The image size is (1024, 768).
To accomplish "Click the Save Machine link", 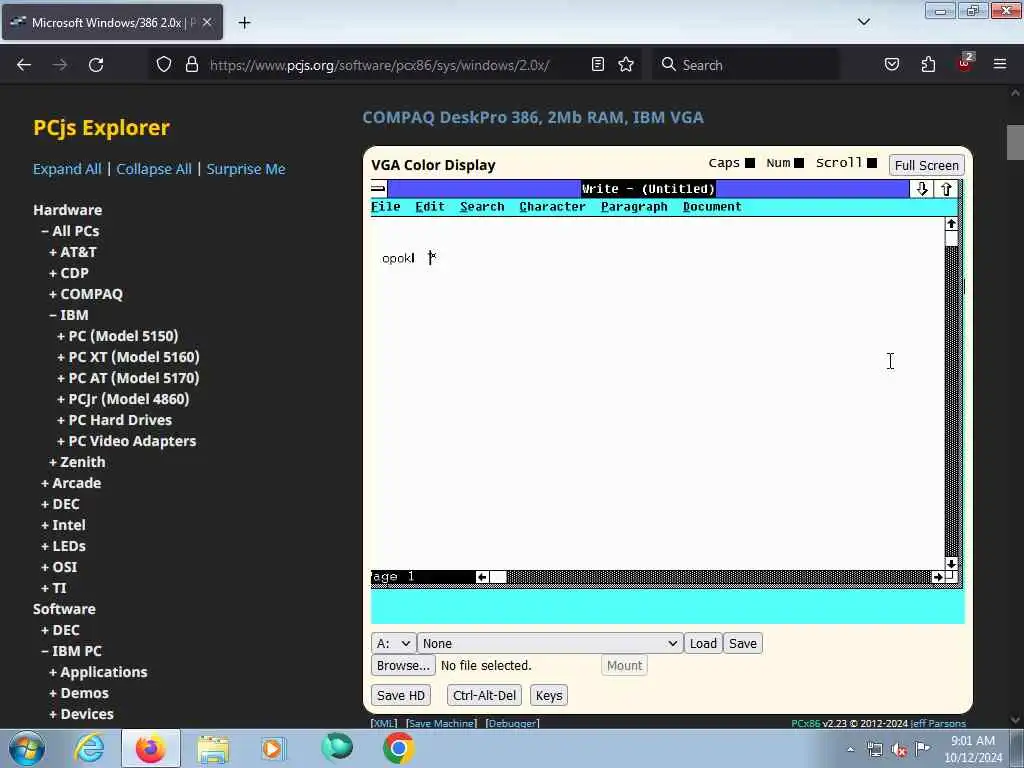I will (x=441, y=723).
